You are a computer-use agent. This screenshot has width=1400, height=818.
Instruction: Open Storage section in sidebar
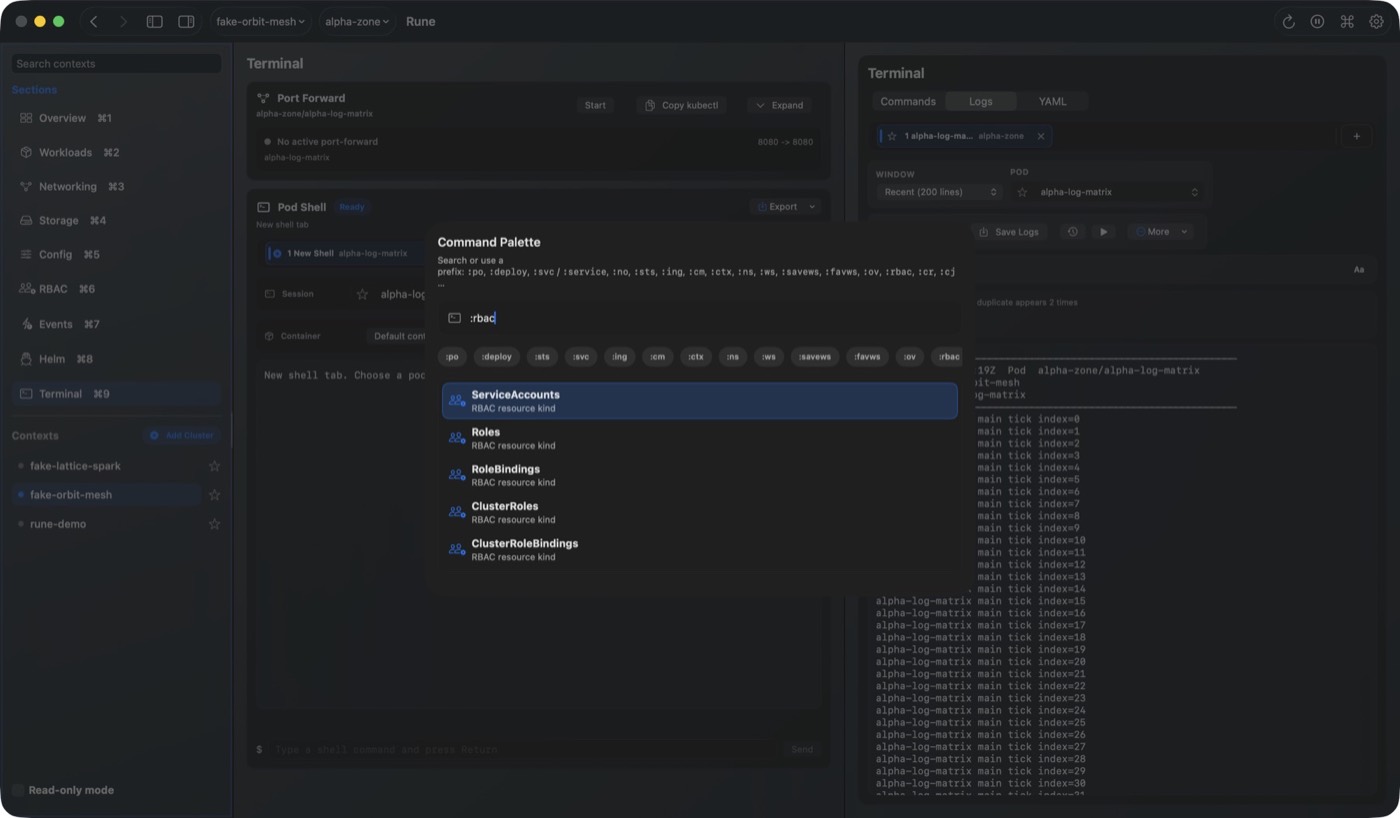point(116,220)
